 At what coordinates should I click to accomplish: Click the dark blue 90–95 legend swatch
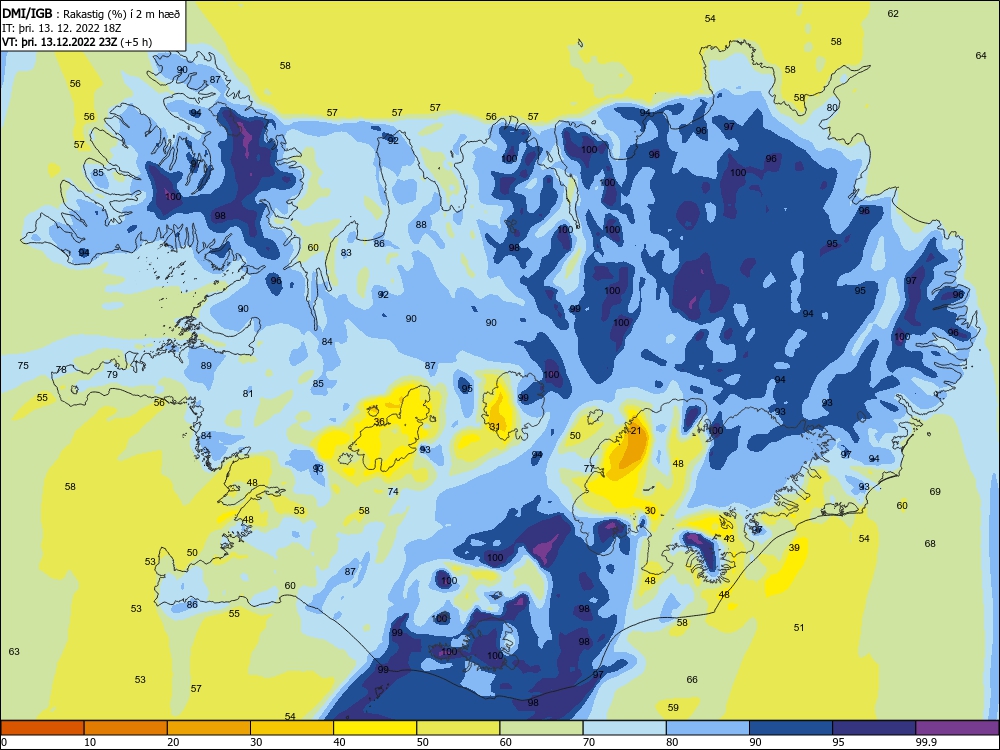(791, 728)
